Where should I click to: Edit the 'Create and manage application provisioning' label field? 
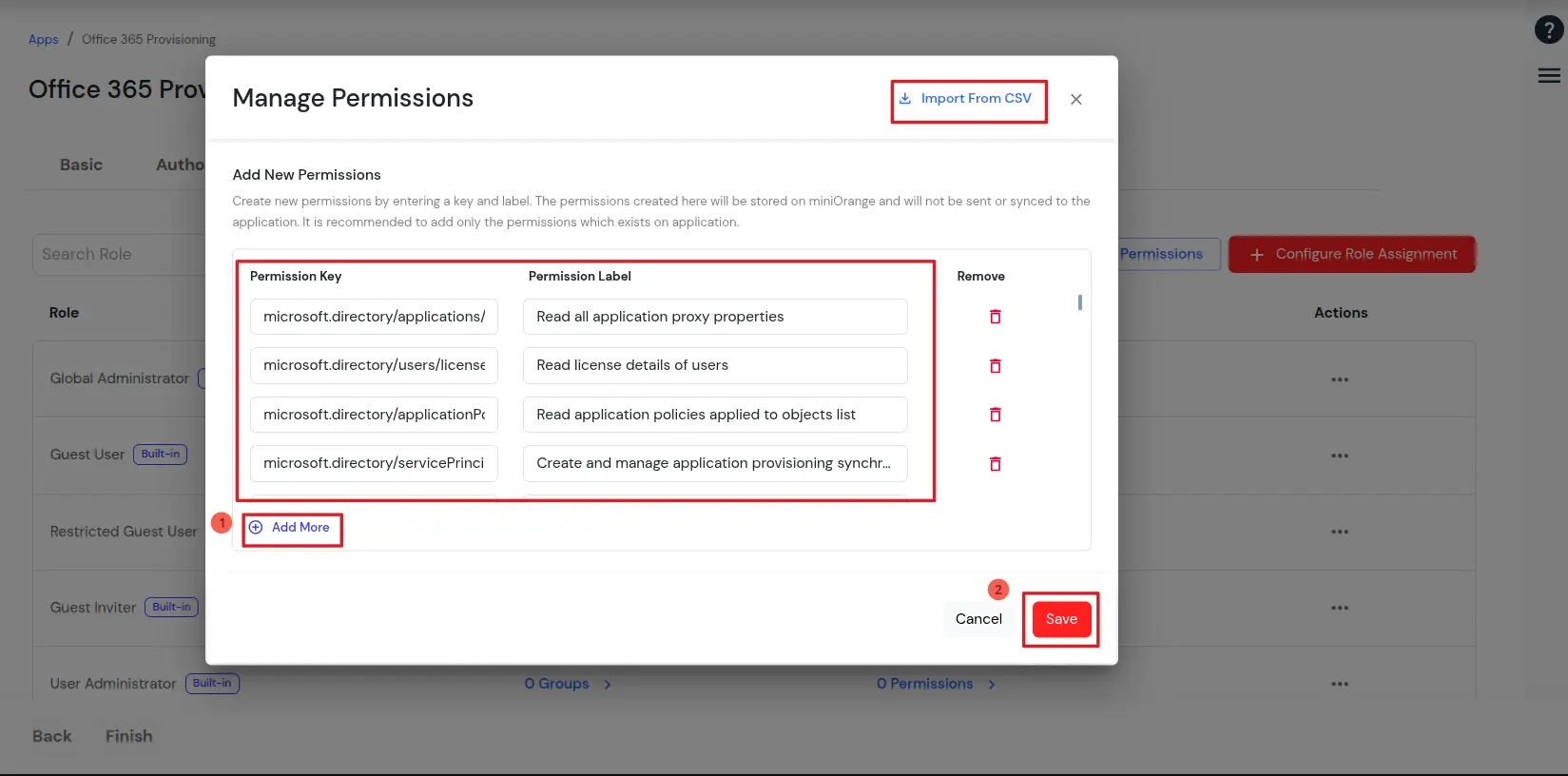715,463
